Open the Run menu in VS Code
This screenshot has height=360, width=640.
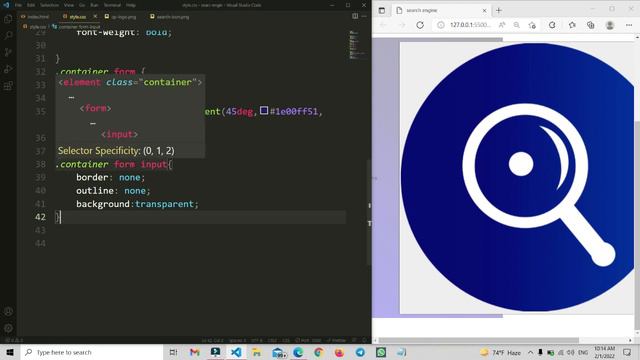pyautogui.click(x=94, y=5)
